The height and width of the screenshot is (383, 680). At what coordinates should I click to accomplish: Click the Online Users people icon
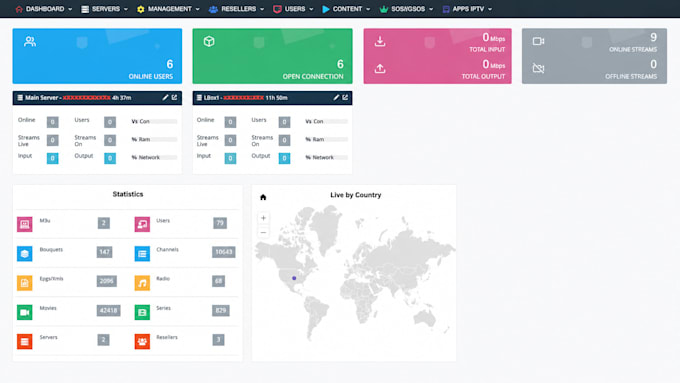[x=30, y=41]
